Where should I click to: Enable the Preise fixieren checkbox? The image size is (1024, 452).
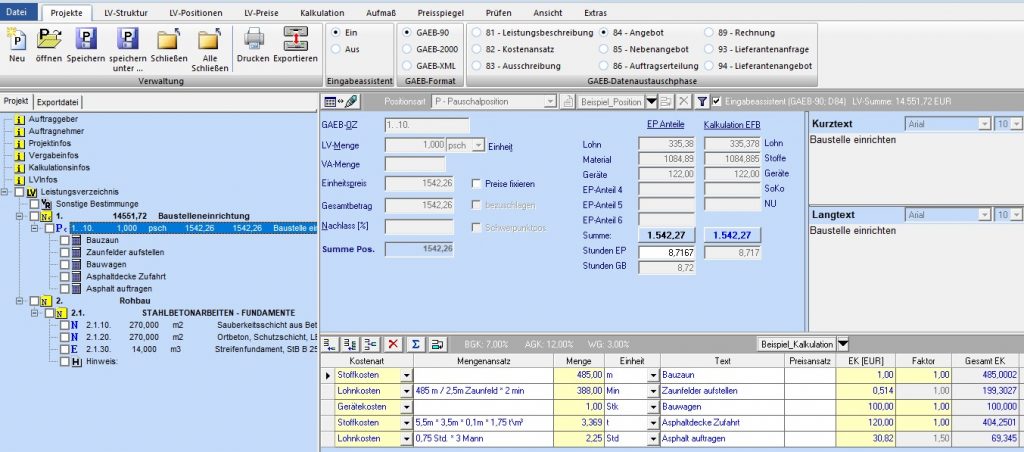pyautogui.click(x=476, y=184)
